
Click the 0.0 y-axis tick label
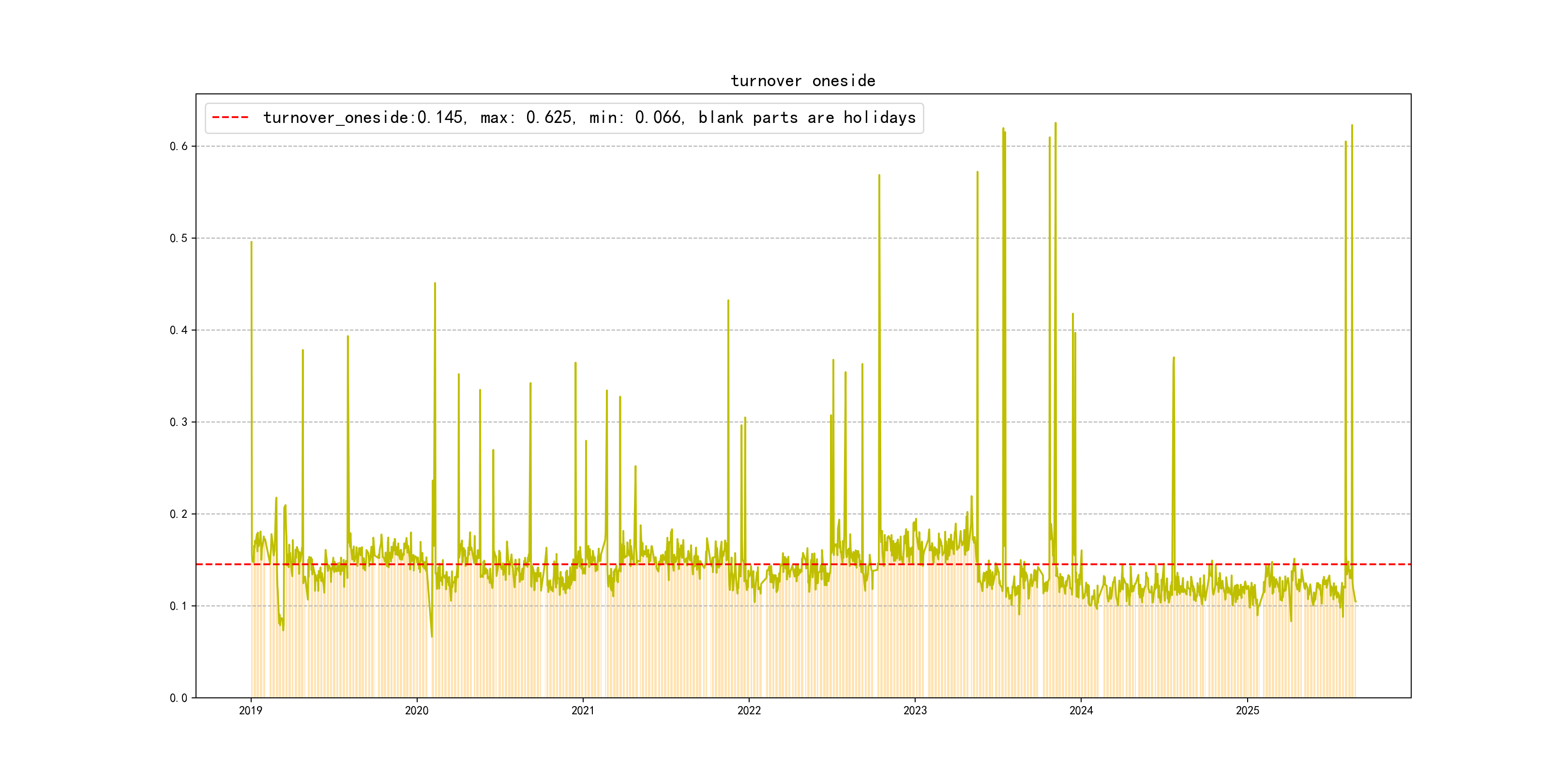(x=179, y=697)
